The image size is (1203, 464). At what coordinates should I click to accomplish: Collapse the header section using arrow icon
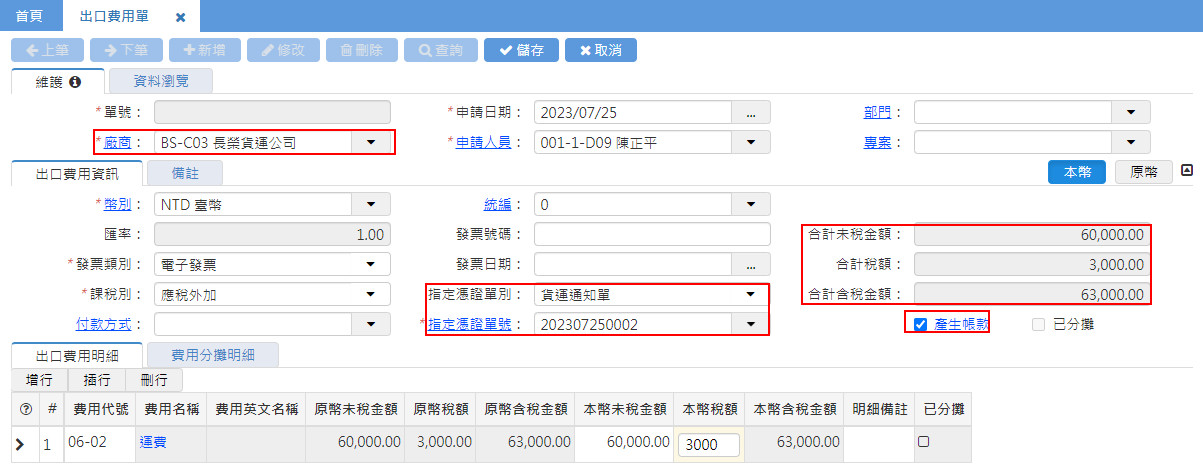[x=1187, y=171]
